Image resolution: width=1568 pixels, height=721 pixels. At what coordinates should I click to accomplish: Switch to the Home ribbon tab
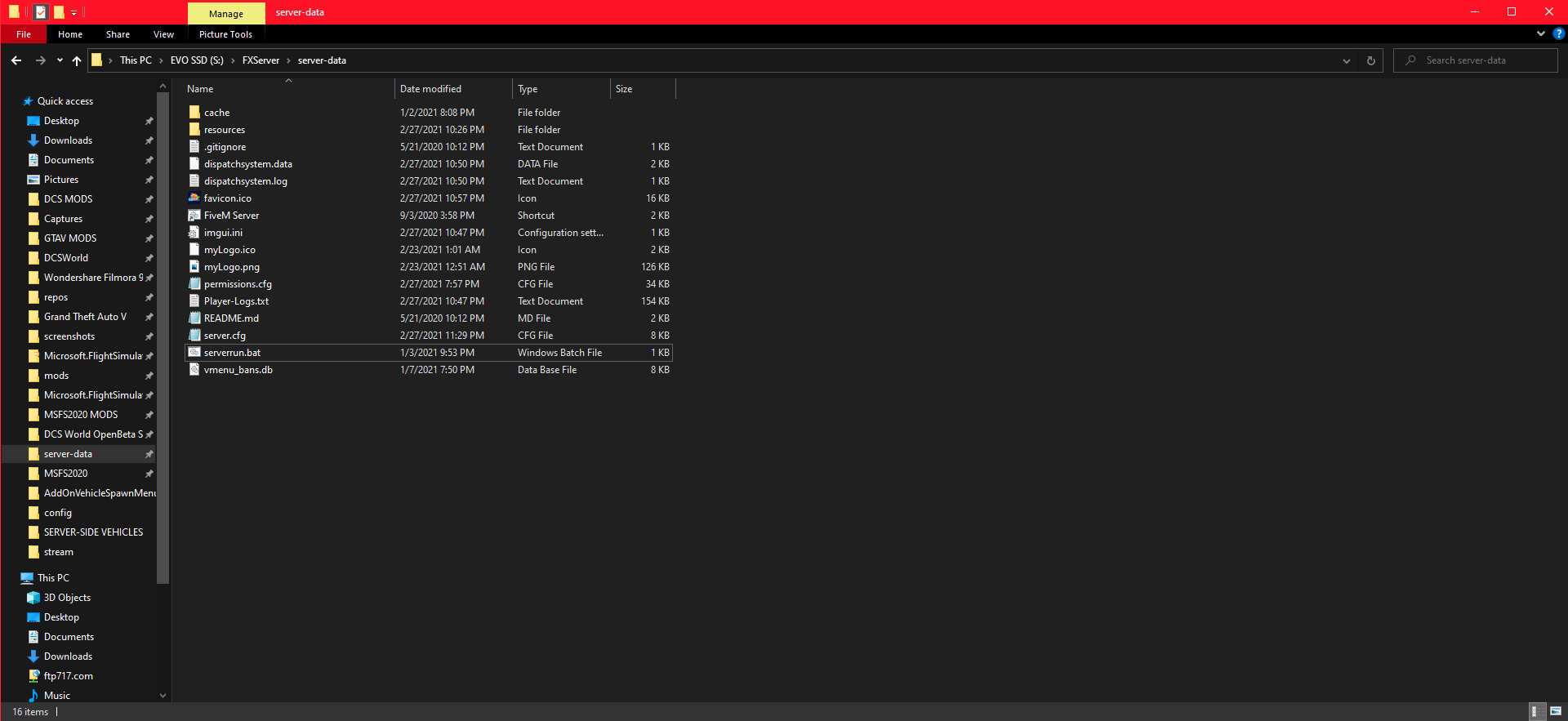pyautogui.click(x=70, y=34)
